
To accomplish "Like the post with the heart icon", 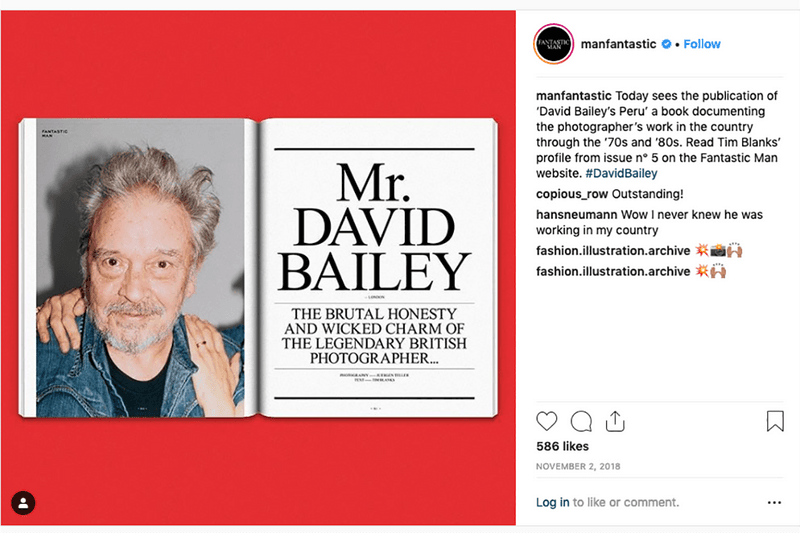I will [x=546, y=421].
